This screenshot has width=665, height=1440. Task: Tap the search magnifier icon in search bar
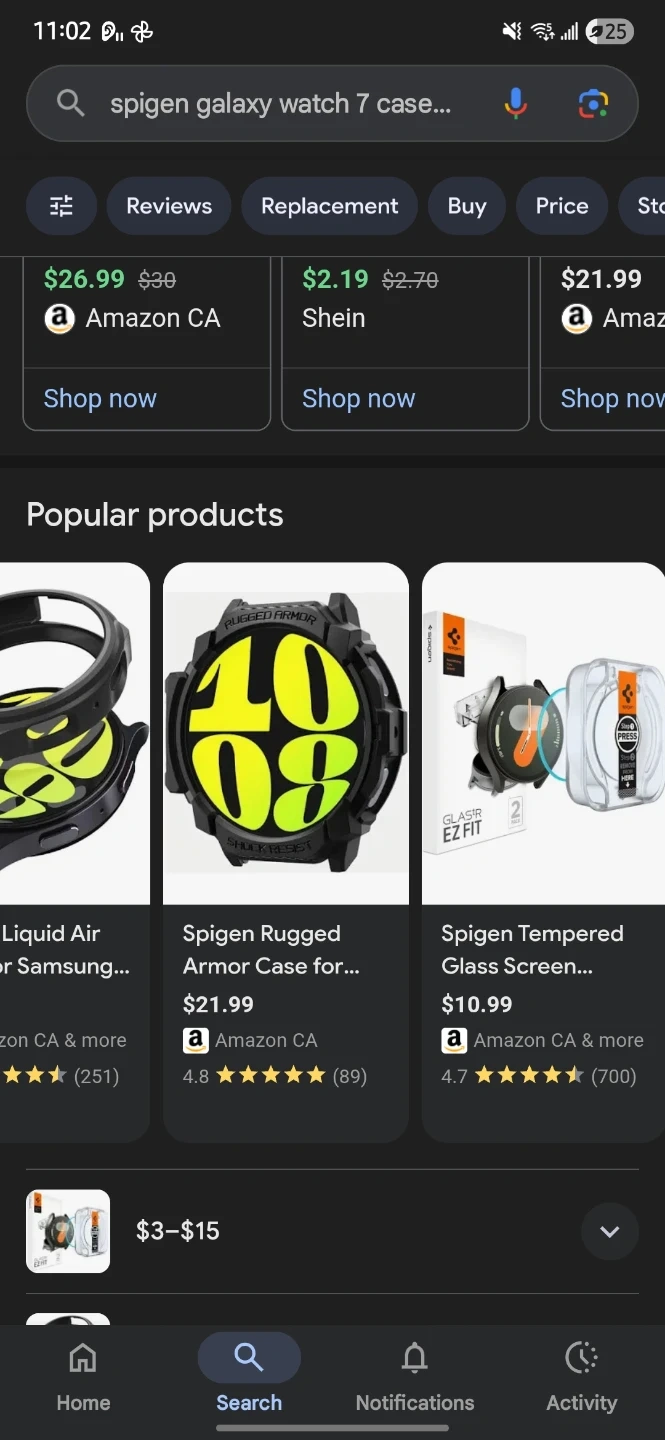pyautogui.click(x=70, y=103)
